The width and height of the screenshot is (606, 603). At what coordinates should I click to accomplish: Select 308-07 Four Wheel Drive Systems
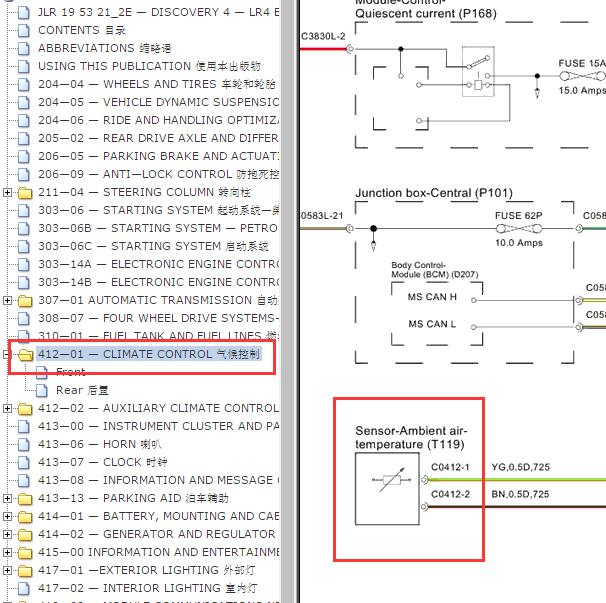[158, 318]
